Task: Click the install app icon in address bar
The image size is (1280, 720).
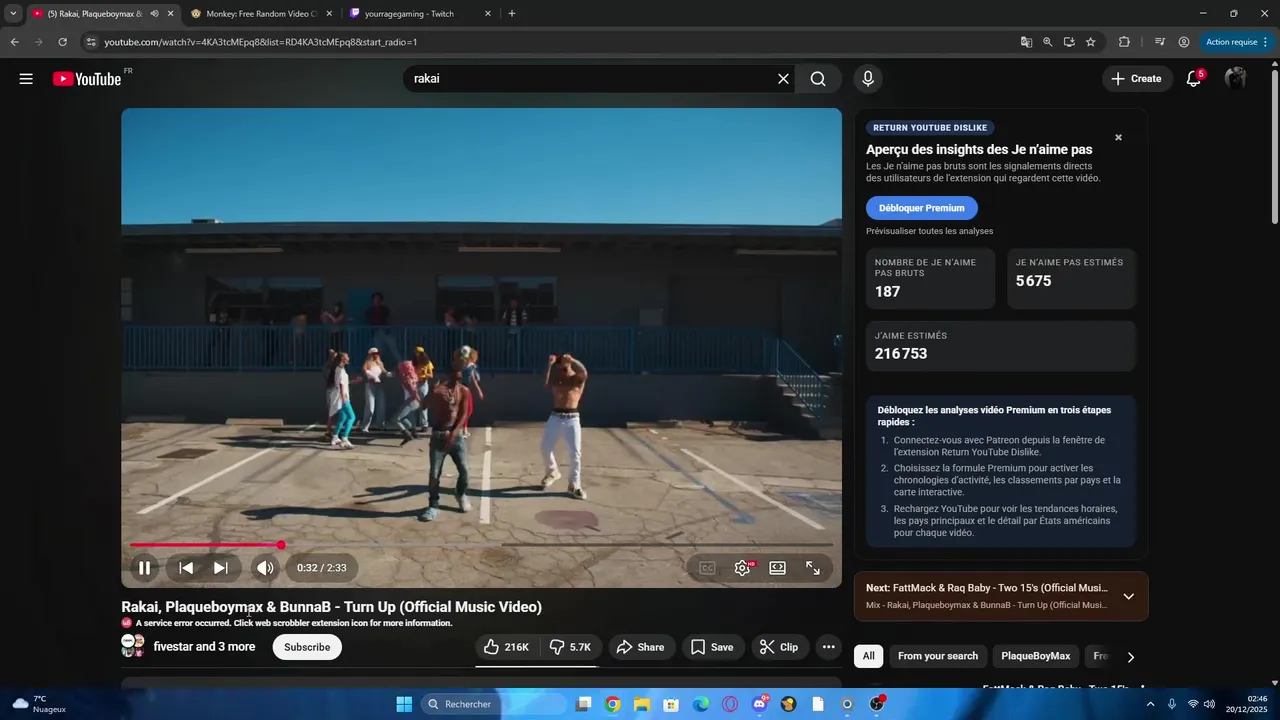Action: pos(1069,42)
